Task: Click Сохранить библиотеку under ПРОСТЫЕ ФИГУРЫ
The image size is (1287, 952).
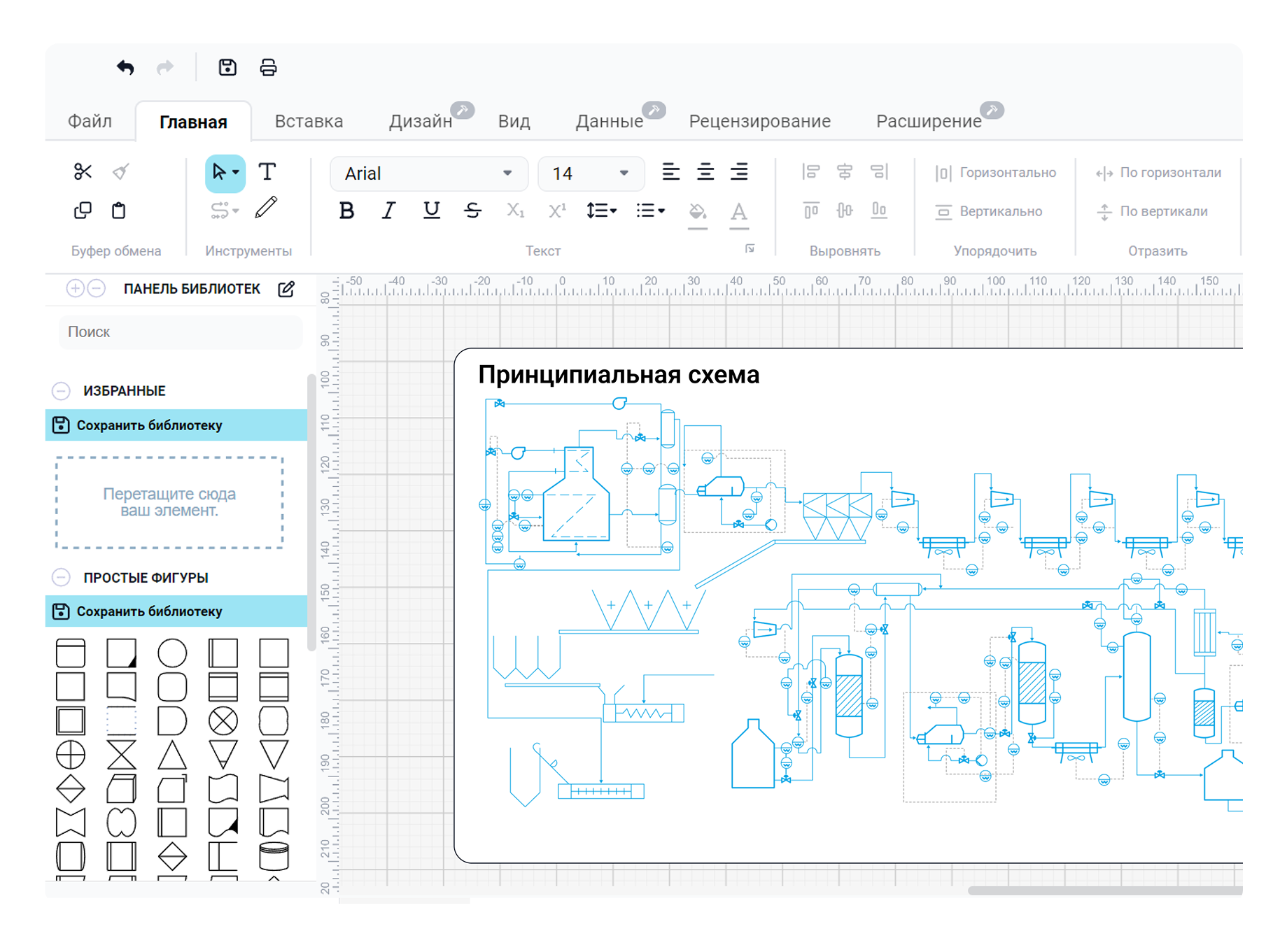Action: point(149,611)
